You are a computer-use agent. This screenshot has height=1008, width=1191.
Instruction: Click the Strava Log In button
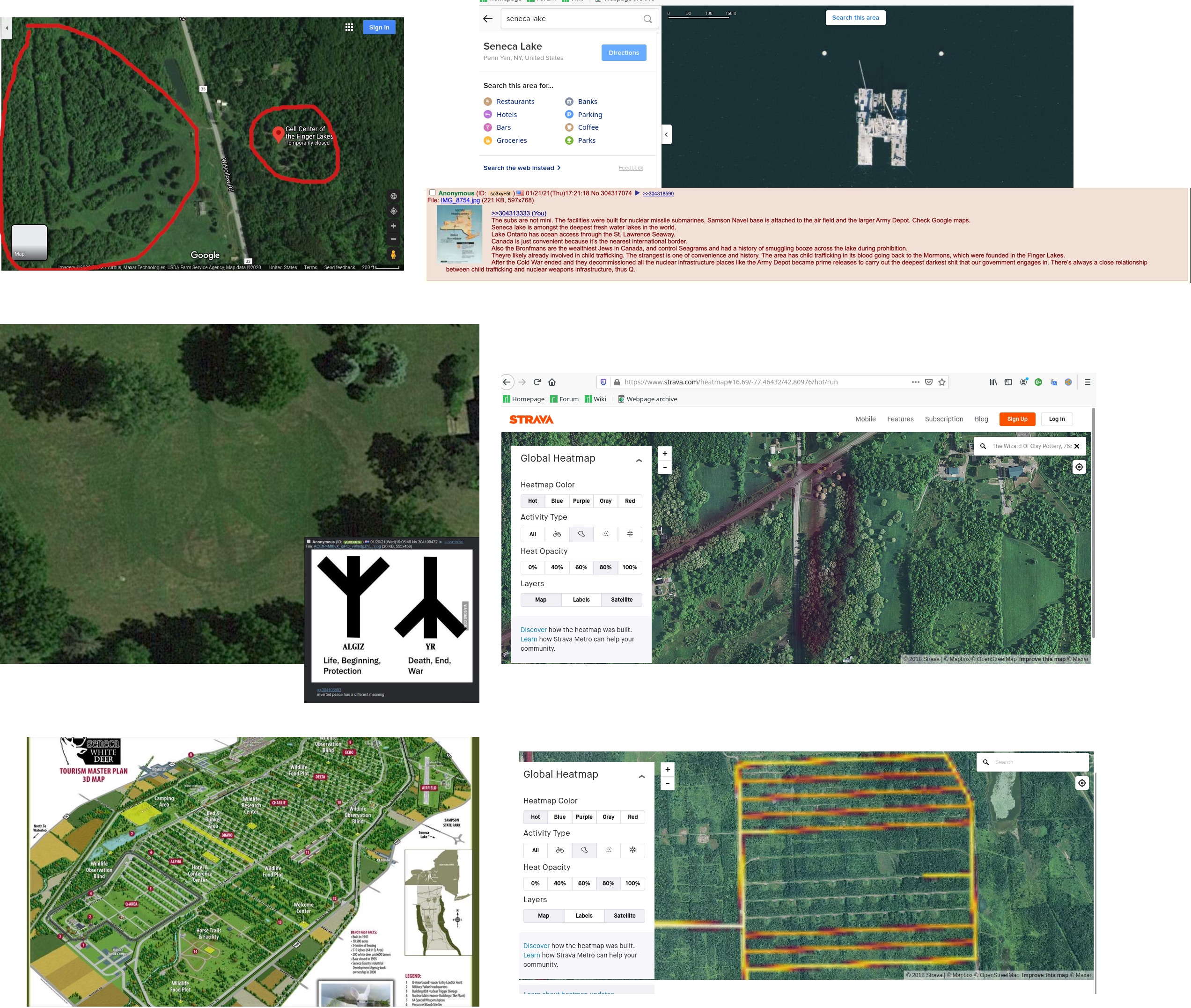point(1057,419)
